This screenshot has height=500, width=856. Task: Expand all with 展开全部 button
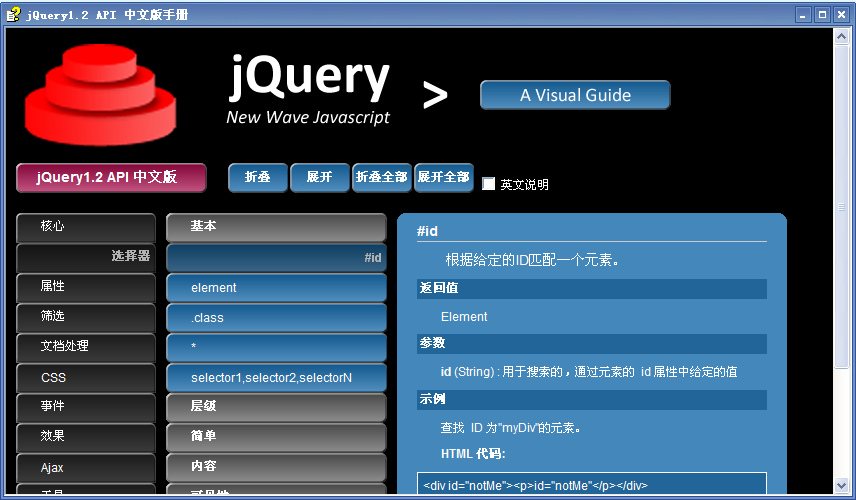coord(444,177)
